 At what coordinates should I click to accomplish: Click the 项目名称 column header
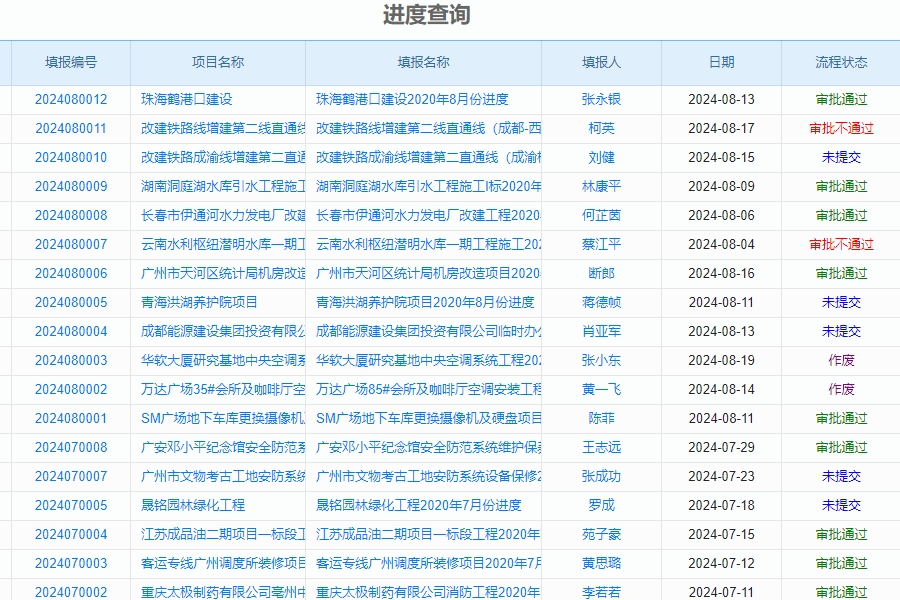coord(217,62)
